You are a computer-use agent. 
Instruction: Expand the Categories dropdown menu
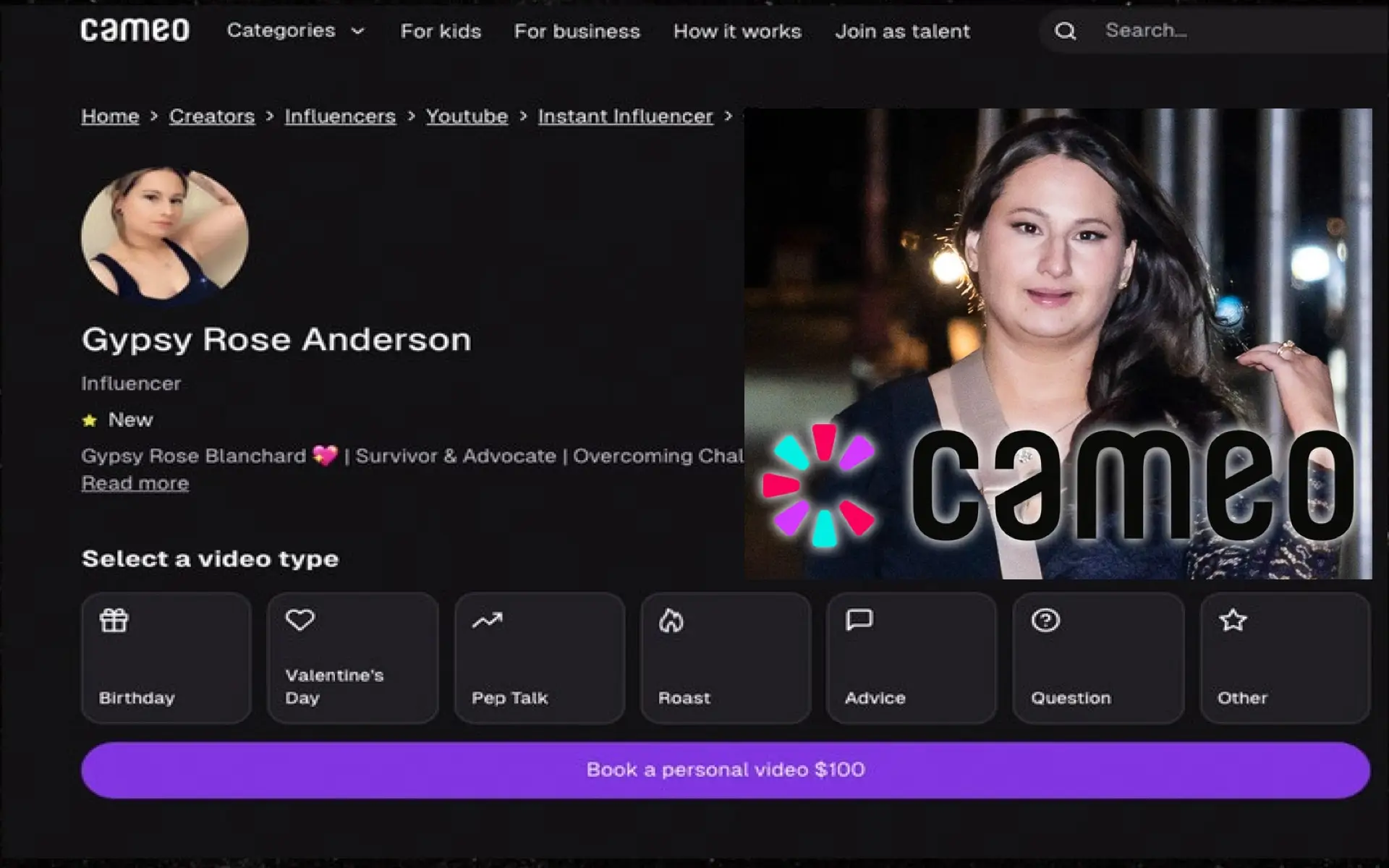click(x=292, y=31)
